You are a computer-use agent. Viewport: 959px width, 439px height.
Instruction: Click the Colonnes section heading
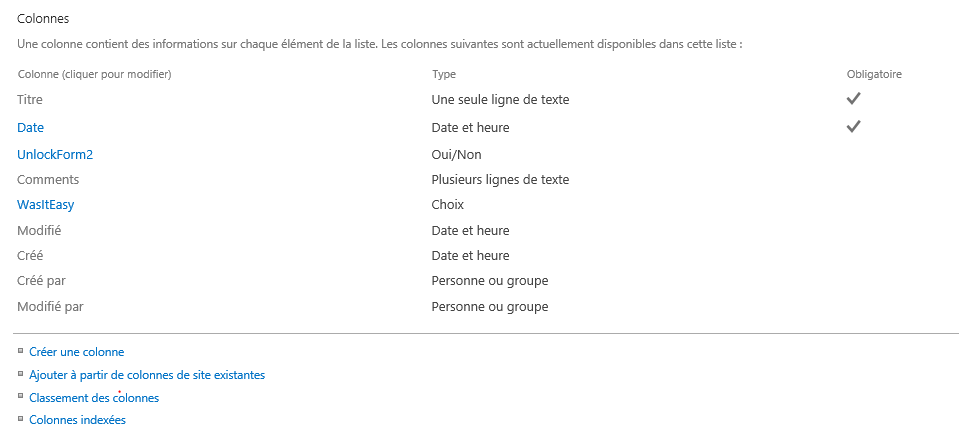click(x=43, y=19)
